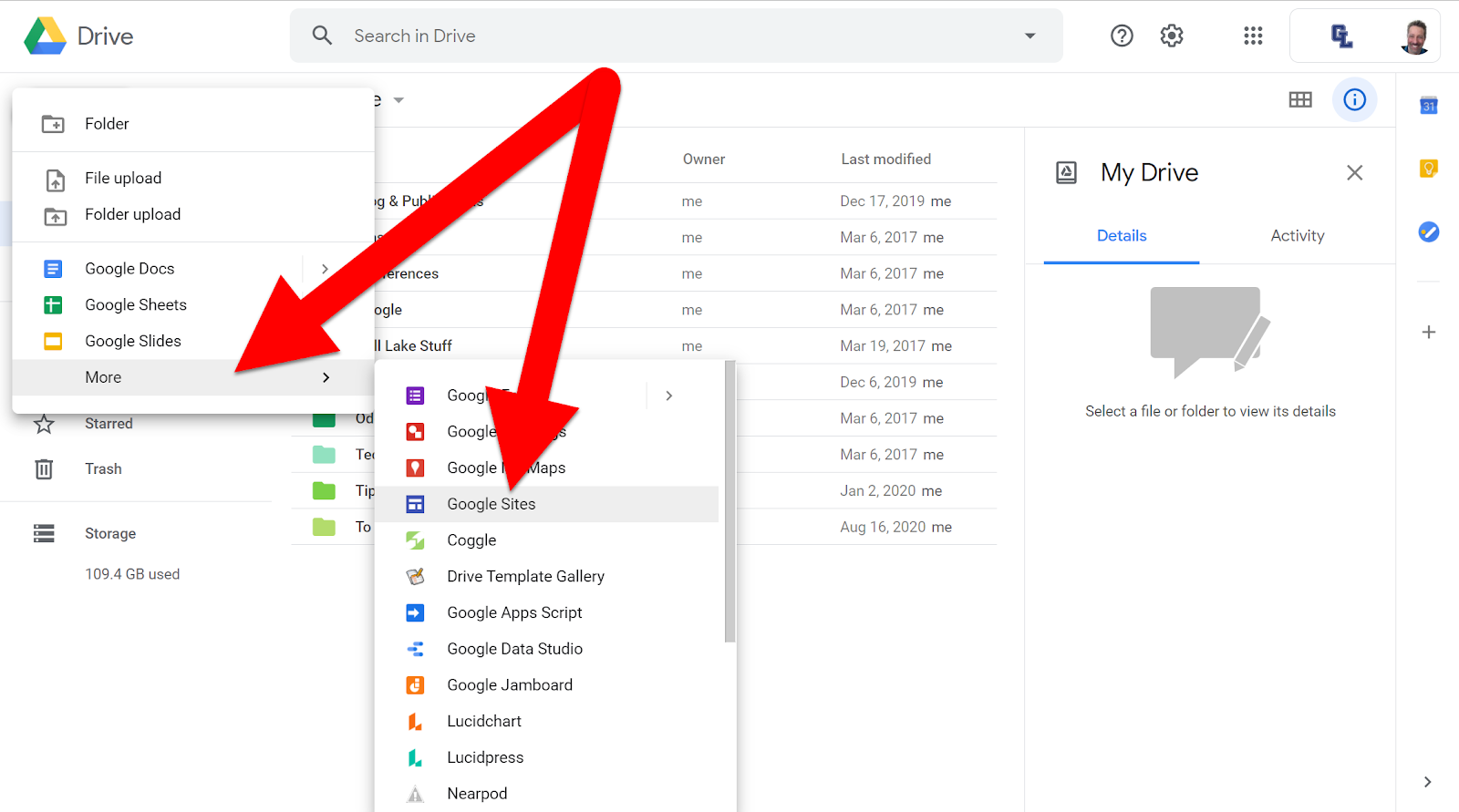Viewport: 1459px width, 812px height.
Task: Click the Storage icon
Action: pyautogui.click(x=44, y=533)
